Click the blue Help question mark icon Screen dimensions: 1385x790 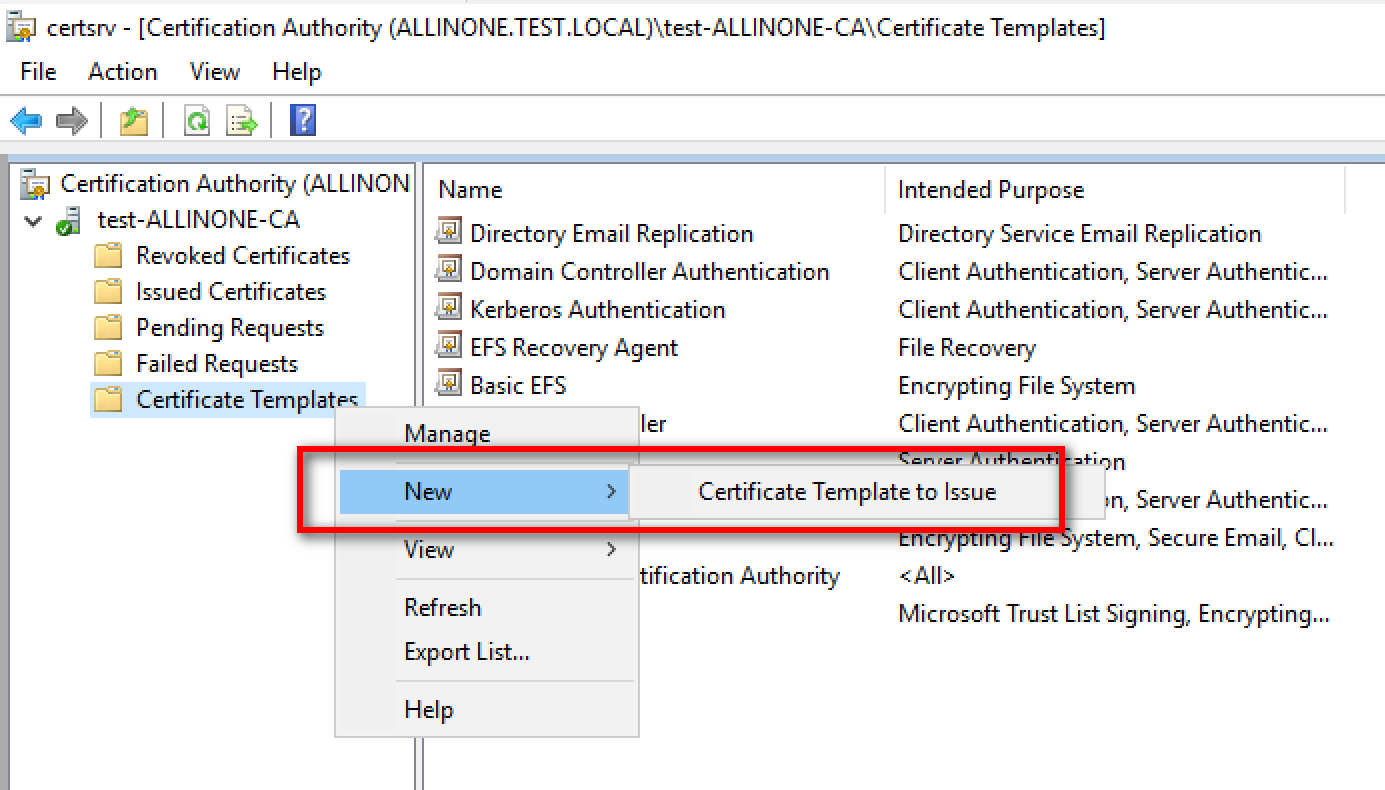tap(303, 122)
